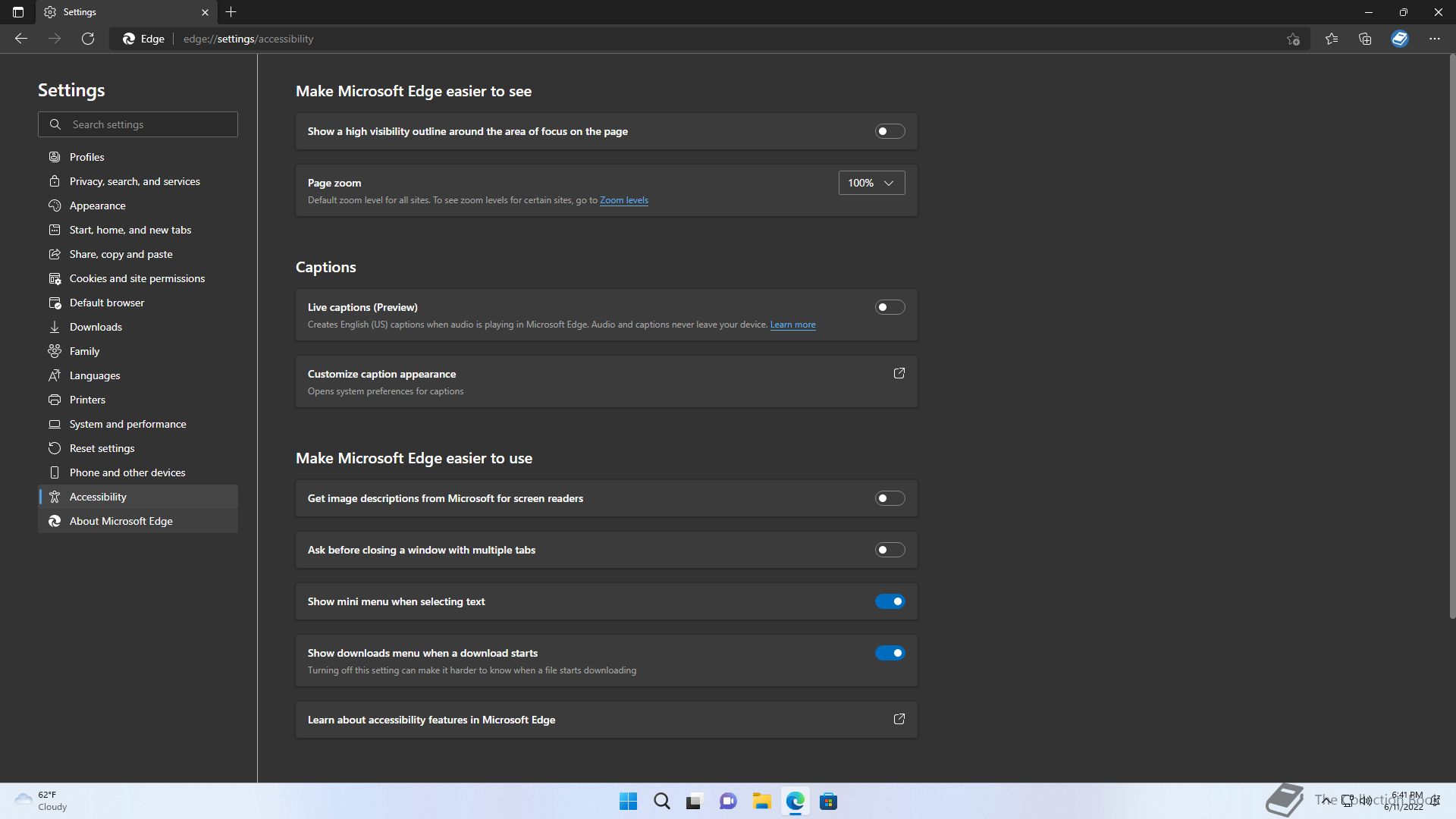Follow the Zoom levels link

click(x=623, y=200)
